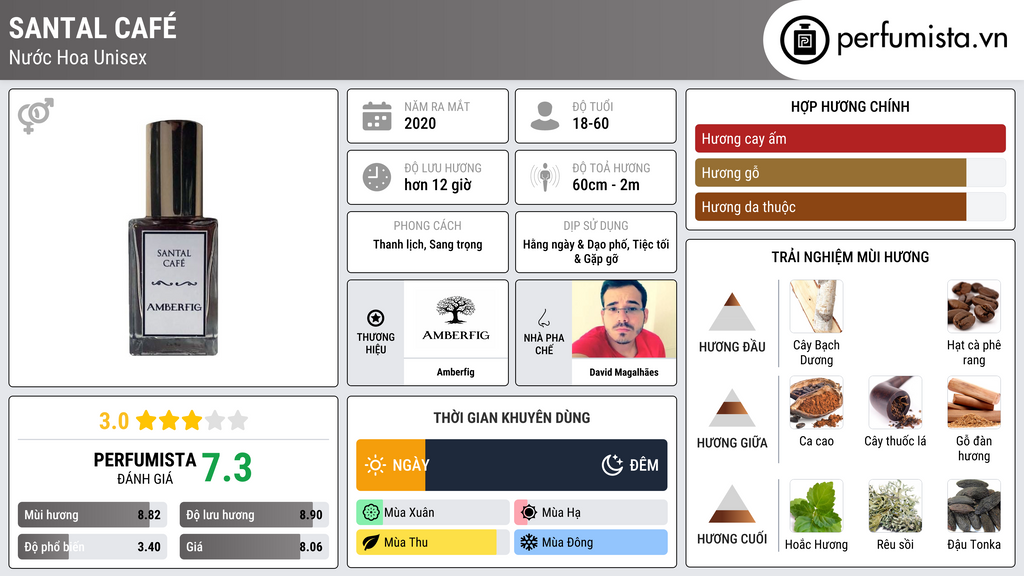
Task: Click the David Magalhães name caption
Action: click(x=624, y=372)
